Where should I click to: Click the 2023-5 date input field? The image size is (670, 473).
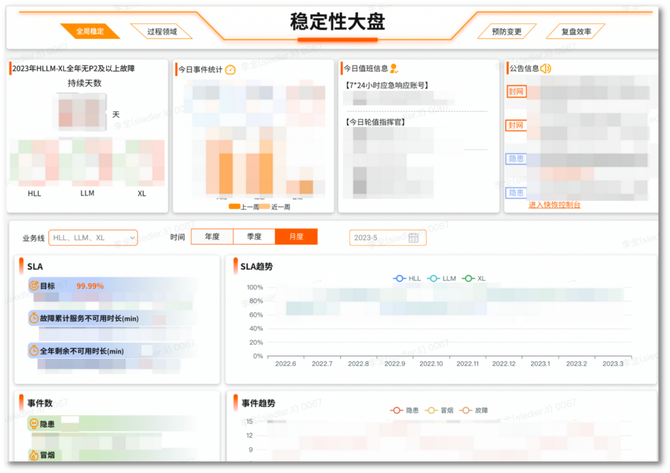click(x=380, y=237)
